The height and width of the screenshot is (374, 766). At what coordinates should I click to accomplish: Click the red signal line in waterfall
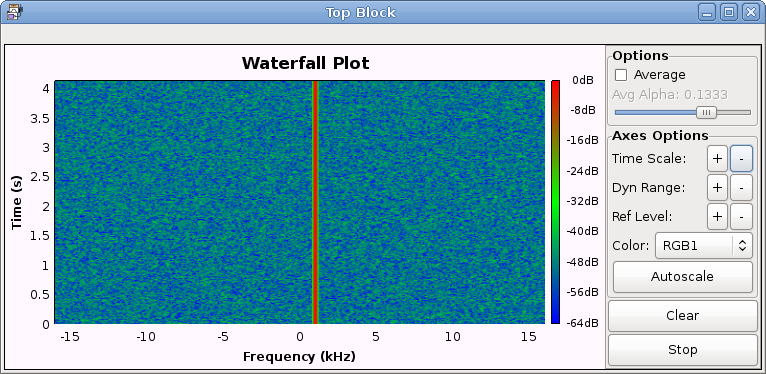pyautogui.click(x=315, y=202)
